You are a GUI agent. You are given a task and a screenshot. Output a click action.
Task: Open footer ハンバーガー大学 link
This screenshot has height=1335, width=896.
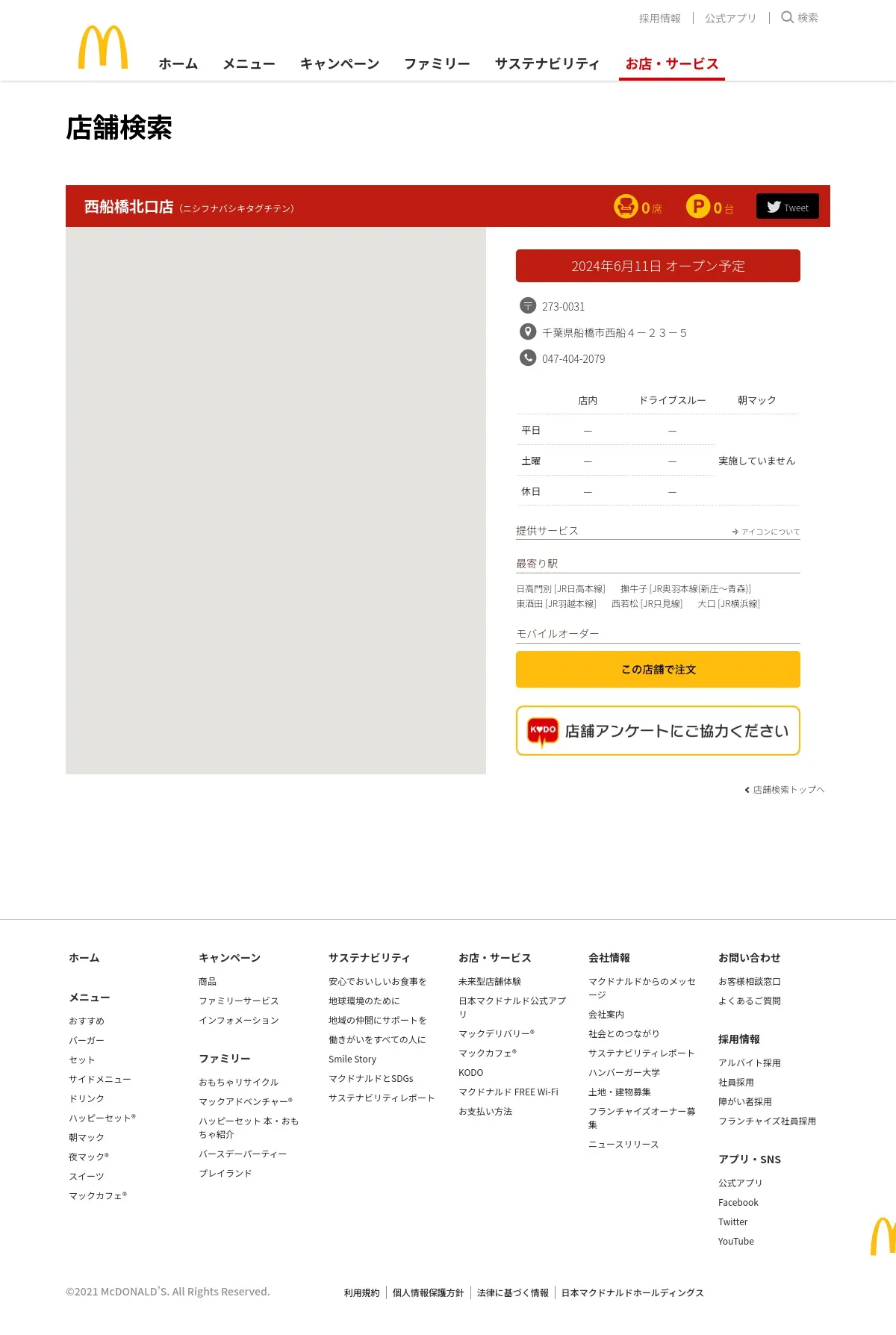coord(624,1072)
